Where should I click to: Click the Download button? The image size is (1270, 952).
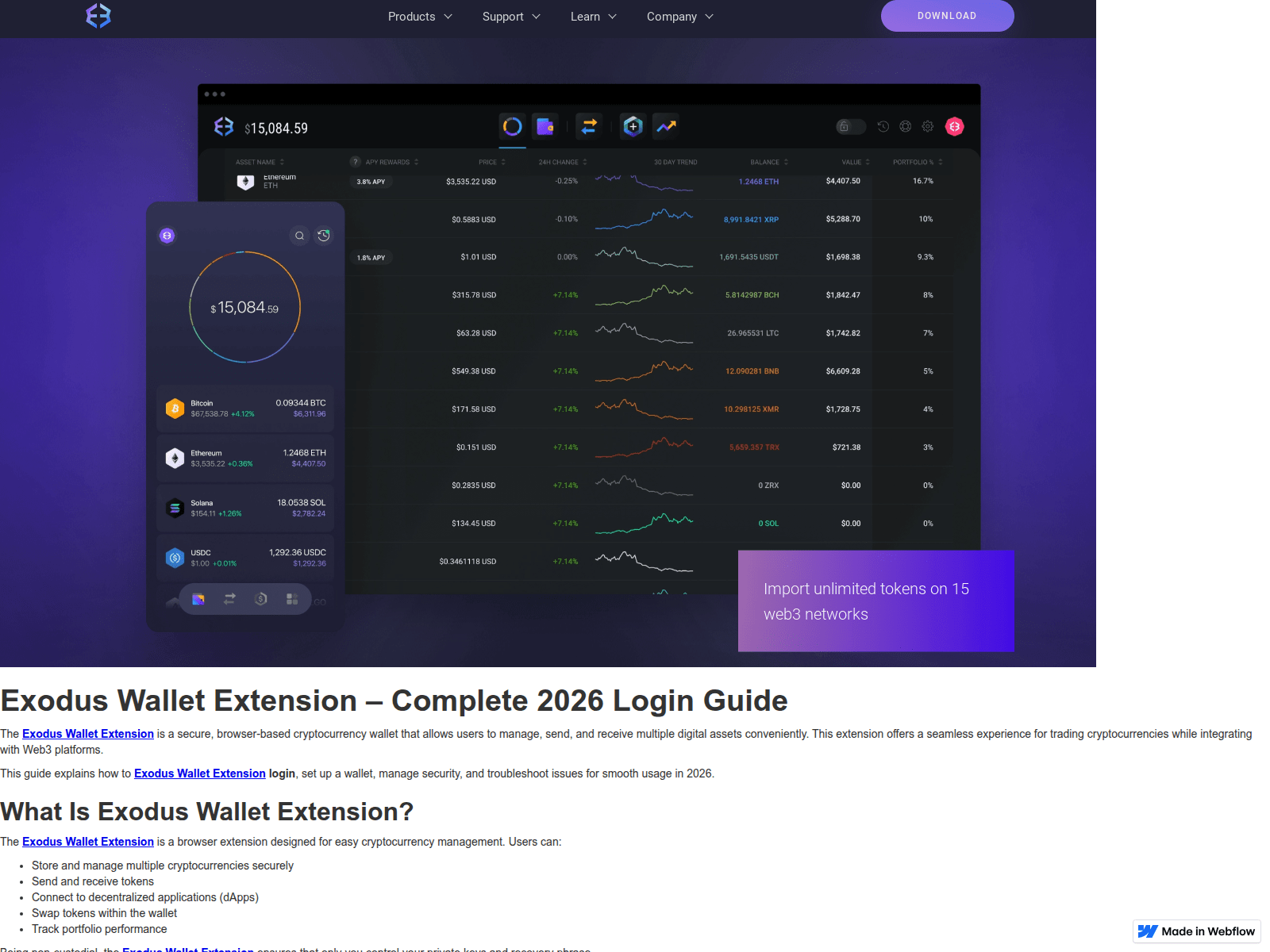947,16
